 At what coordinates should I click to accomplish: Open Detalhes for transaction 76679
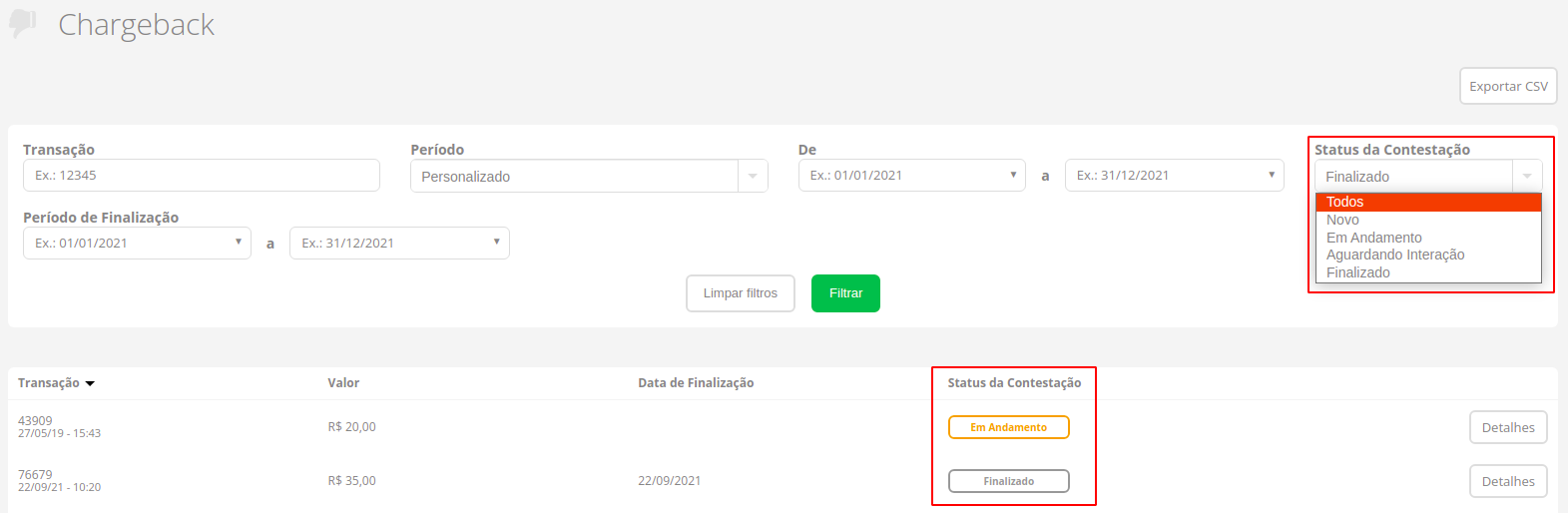pyautogui.click(x=1508, y=481)
